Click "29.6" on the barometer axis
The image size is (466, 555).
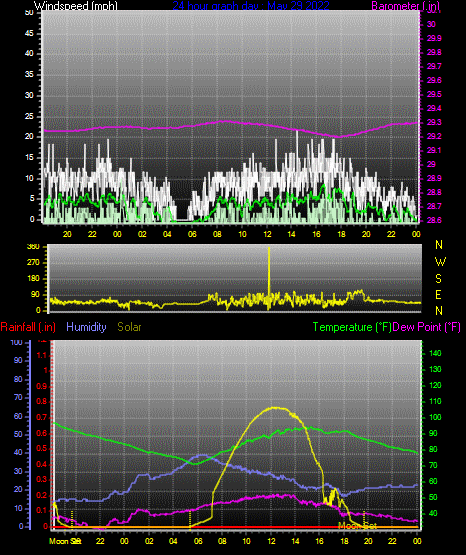[434, 80]
